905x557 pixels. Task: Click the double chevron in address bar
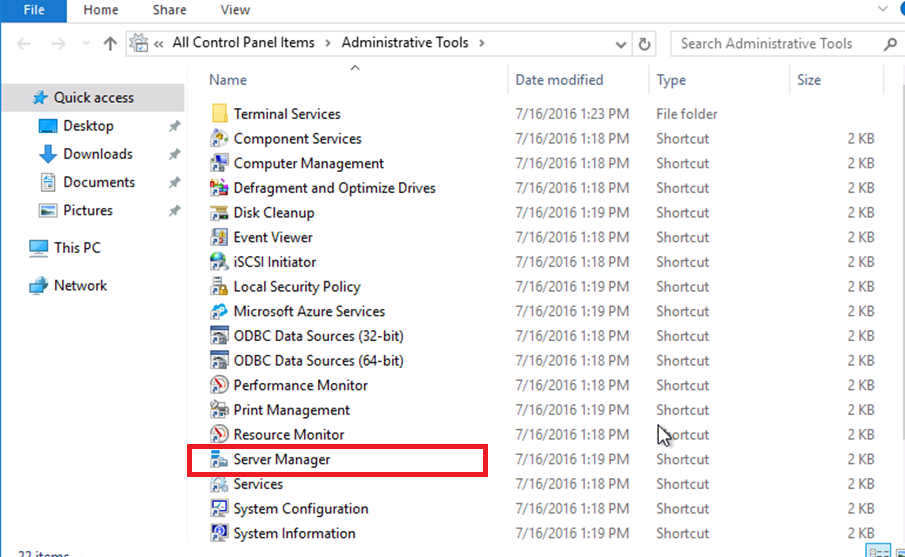[159, 44]
